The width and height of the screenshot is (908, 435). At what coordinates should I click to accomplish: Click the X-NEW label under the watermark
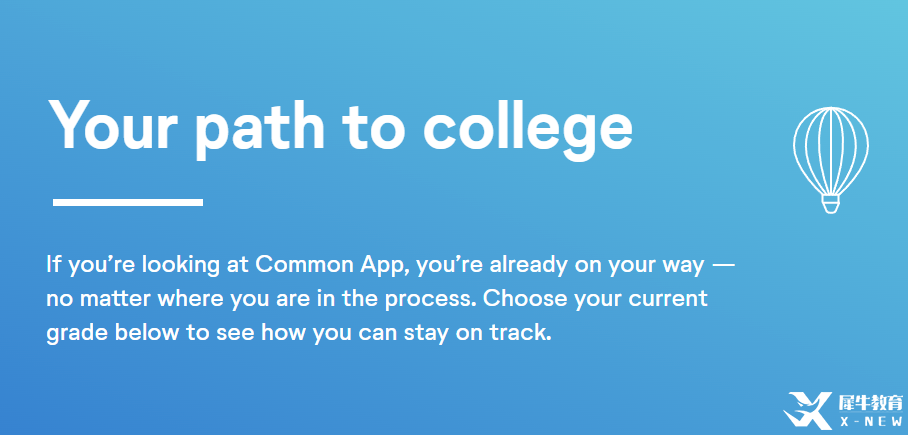870,422
